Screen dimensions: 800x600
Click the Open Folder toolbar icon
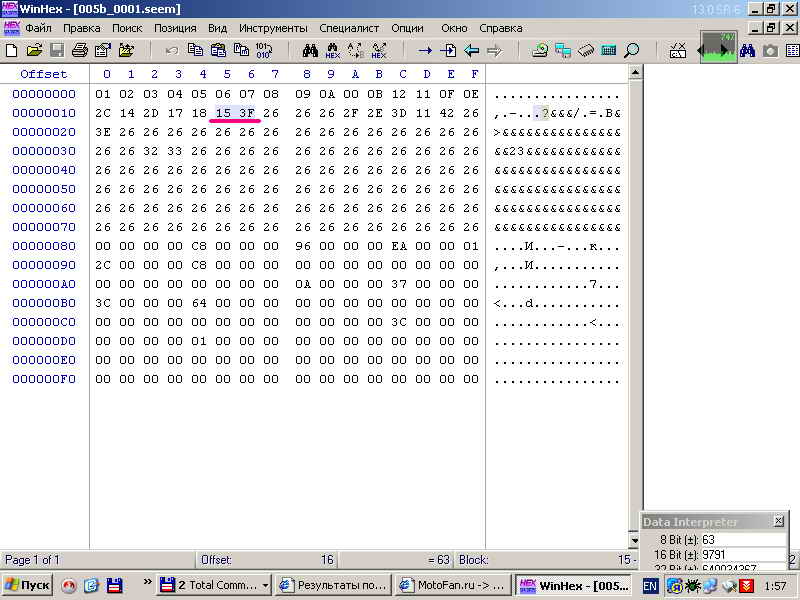(x=126, y=50)
